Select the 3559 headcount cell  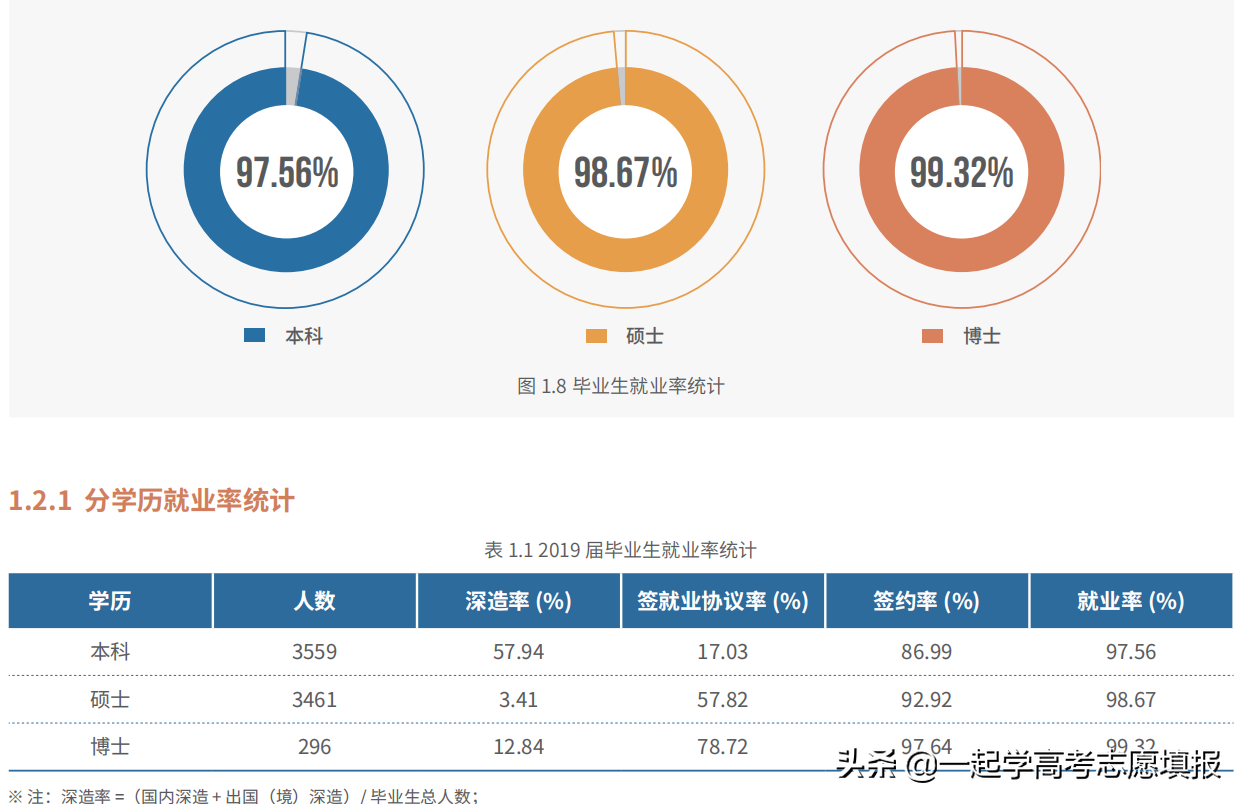point(315,652)
